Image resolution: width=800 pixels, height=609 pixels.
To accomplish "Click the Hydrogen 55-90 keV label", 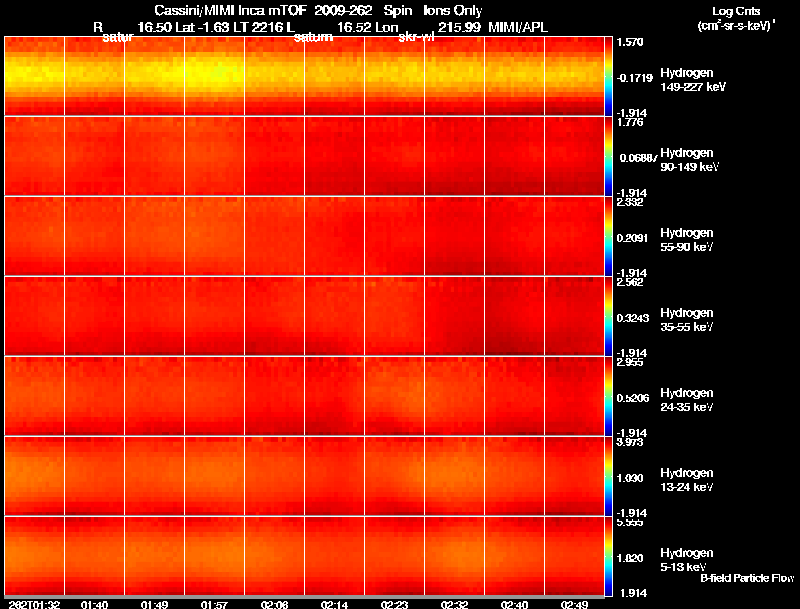I will (687, 240).
